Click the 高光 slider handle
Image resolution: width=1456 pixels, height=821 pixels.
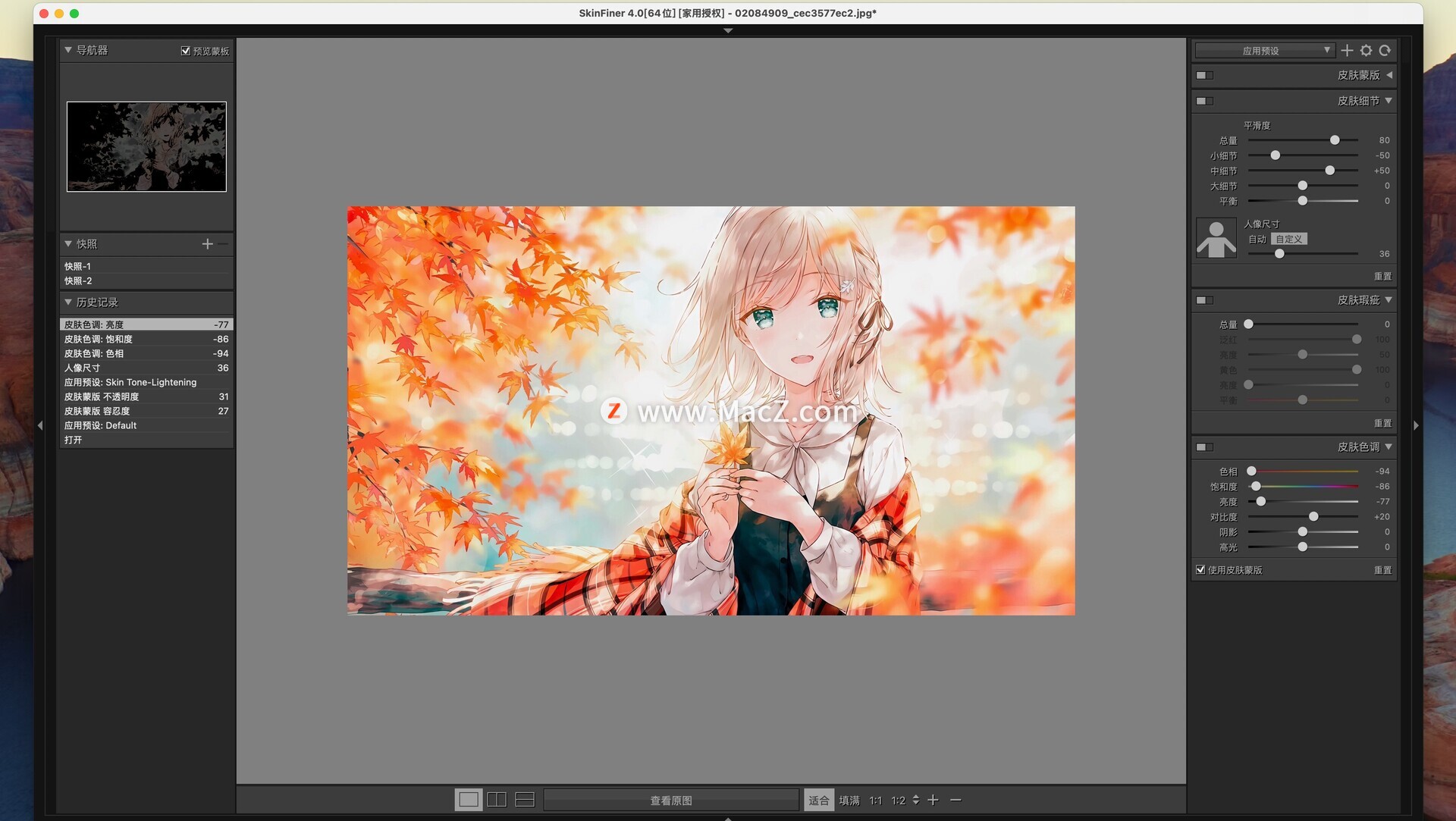point(1303,547)
